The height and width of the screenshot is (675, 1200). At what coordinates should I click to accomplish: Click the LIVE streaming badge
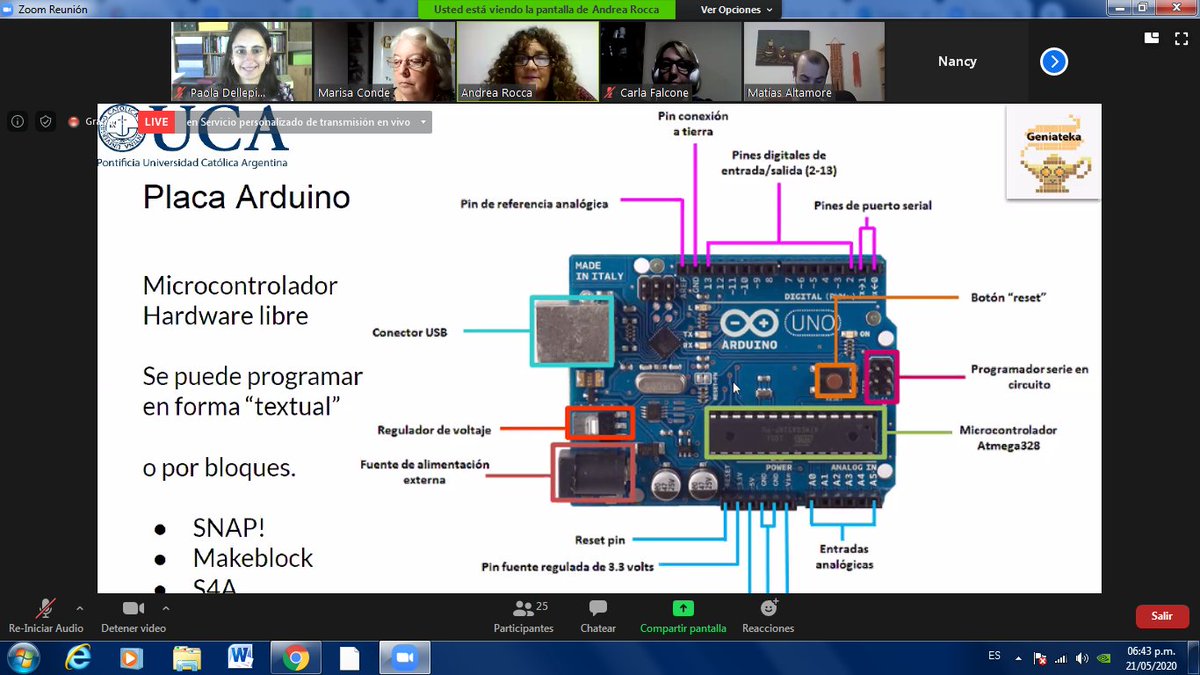click(x=155, y=121)
